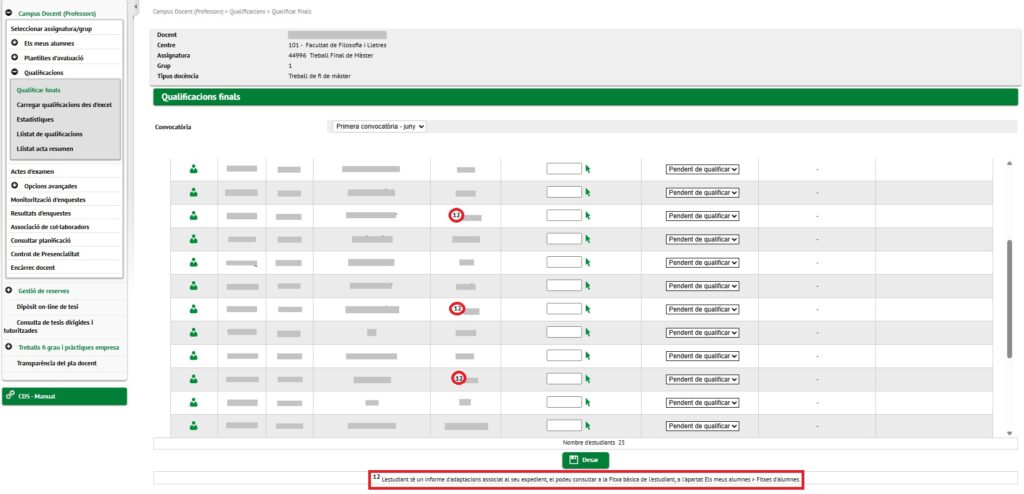Expand the Els meus alumnes section
Image resolution: width=1024 pixels, height=494 pixels.
(15, 44)
